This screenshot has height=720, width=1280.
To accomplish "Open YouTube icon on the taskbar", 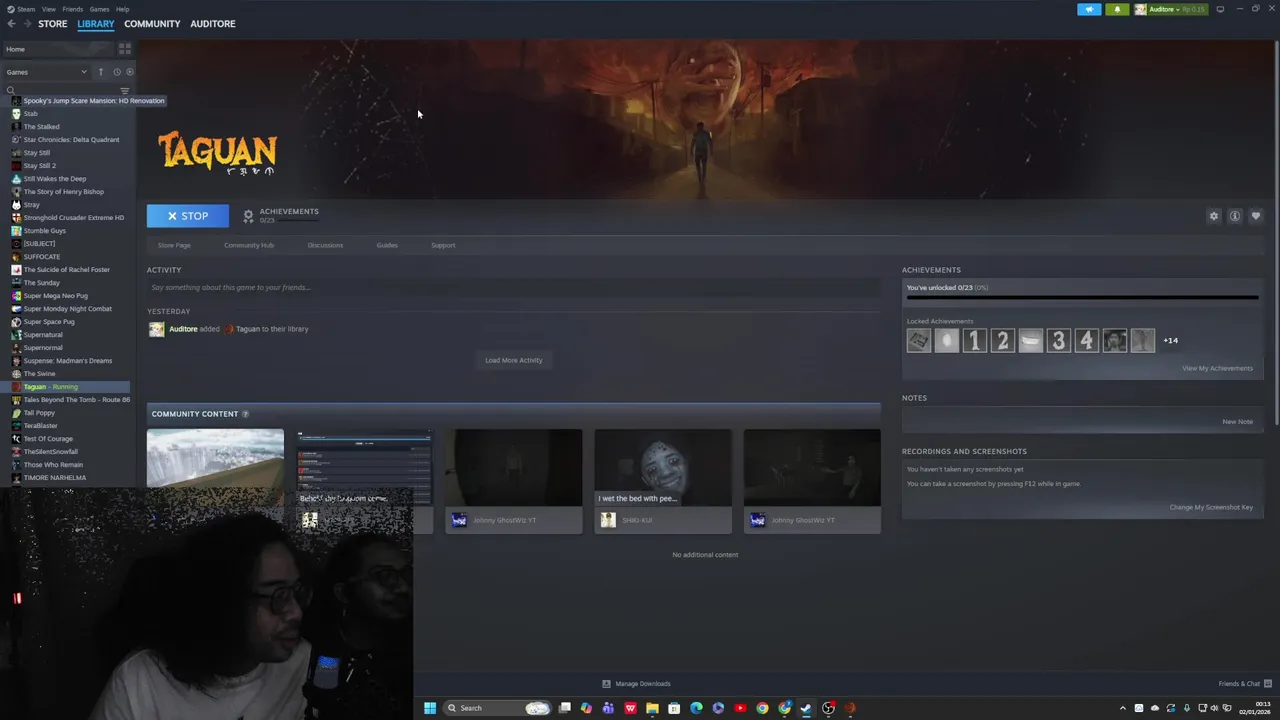I will 740,708.
